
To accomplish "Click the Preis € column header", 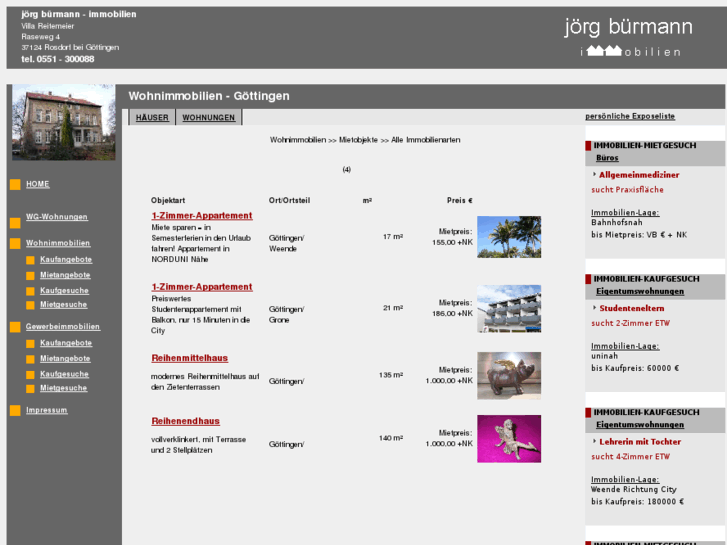I will tap(459, 200).
